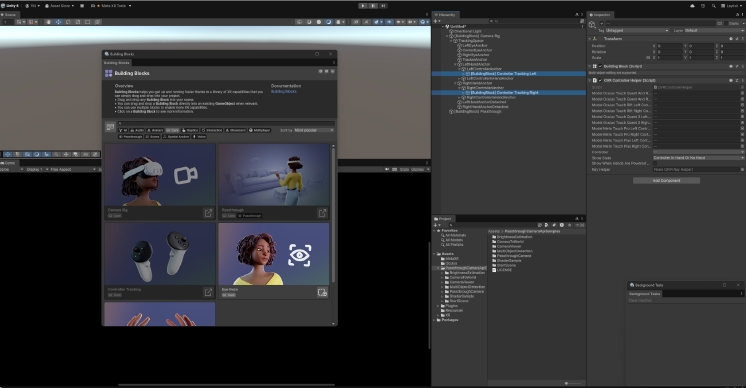Toggle the GameObject active checkbox in Inspector
Viewport: 746px width, 388px height.
click(601, 23)
